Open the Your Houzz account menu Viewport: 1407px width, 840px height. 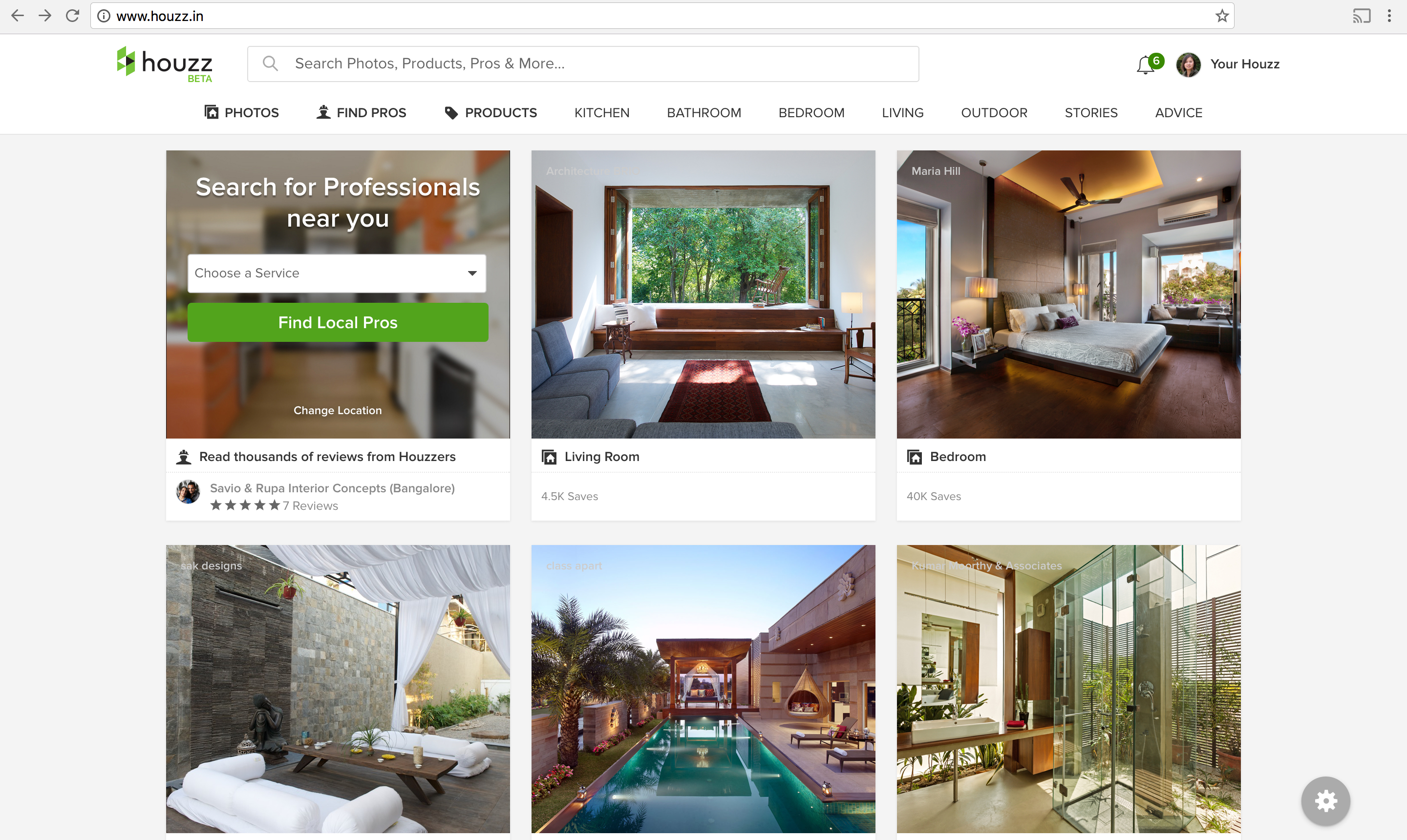pos(1244,64)
